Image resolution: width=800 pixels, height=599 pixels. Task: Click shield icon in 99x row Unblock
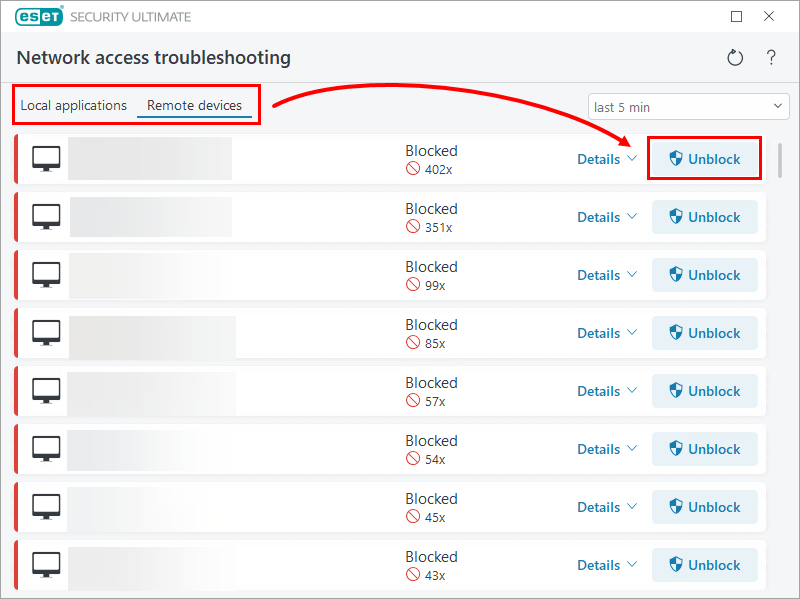click(x=676, y=275)
